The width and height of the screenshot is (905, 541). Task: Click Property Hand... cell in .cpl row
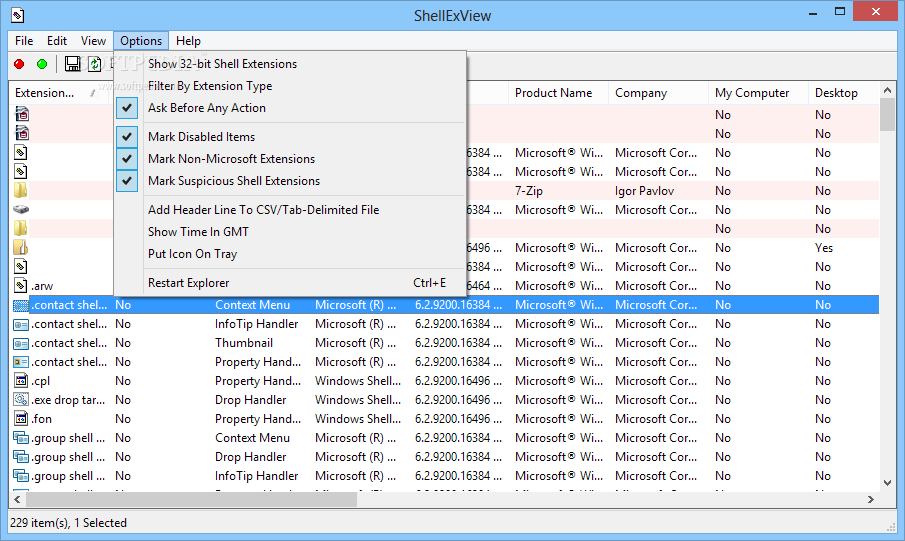[x=258, y=381]
